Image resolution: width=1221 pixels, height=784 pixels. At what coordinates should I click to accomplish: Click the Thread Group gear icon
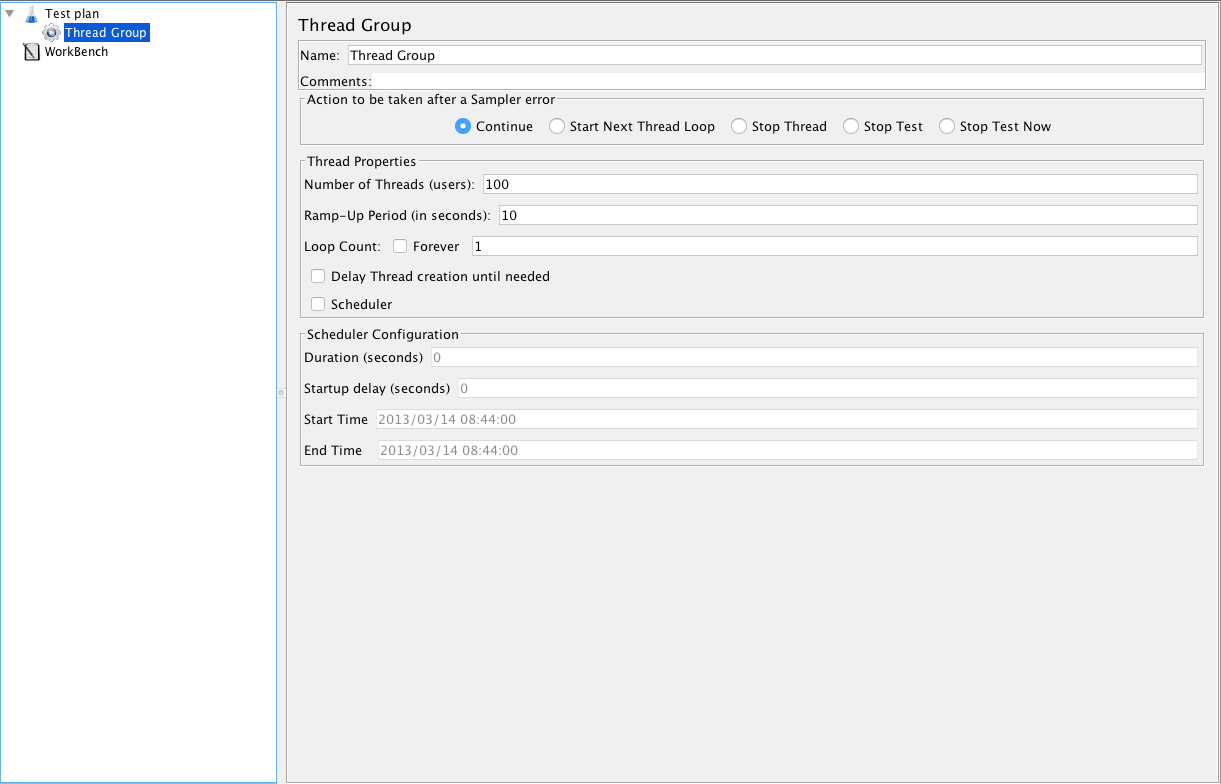coord(52,33)
